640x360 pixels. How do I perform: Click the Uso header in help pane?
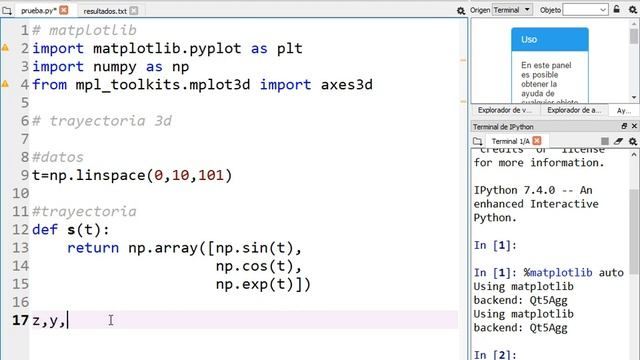click(x=550, y=40)
